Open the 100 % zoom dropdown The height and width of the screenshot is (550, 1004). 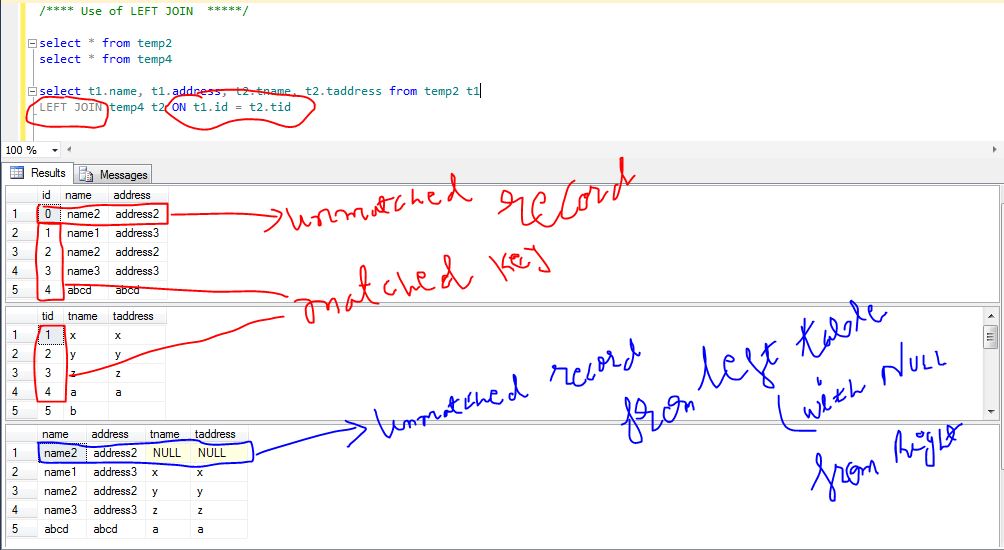pyautogui.click(x=52, y=150)
